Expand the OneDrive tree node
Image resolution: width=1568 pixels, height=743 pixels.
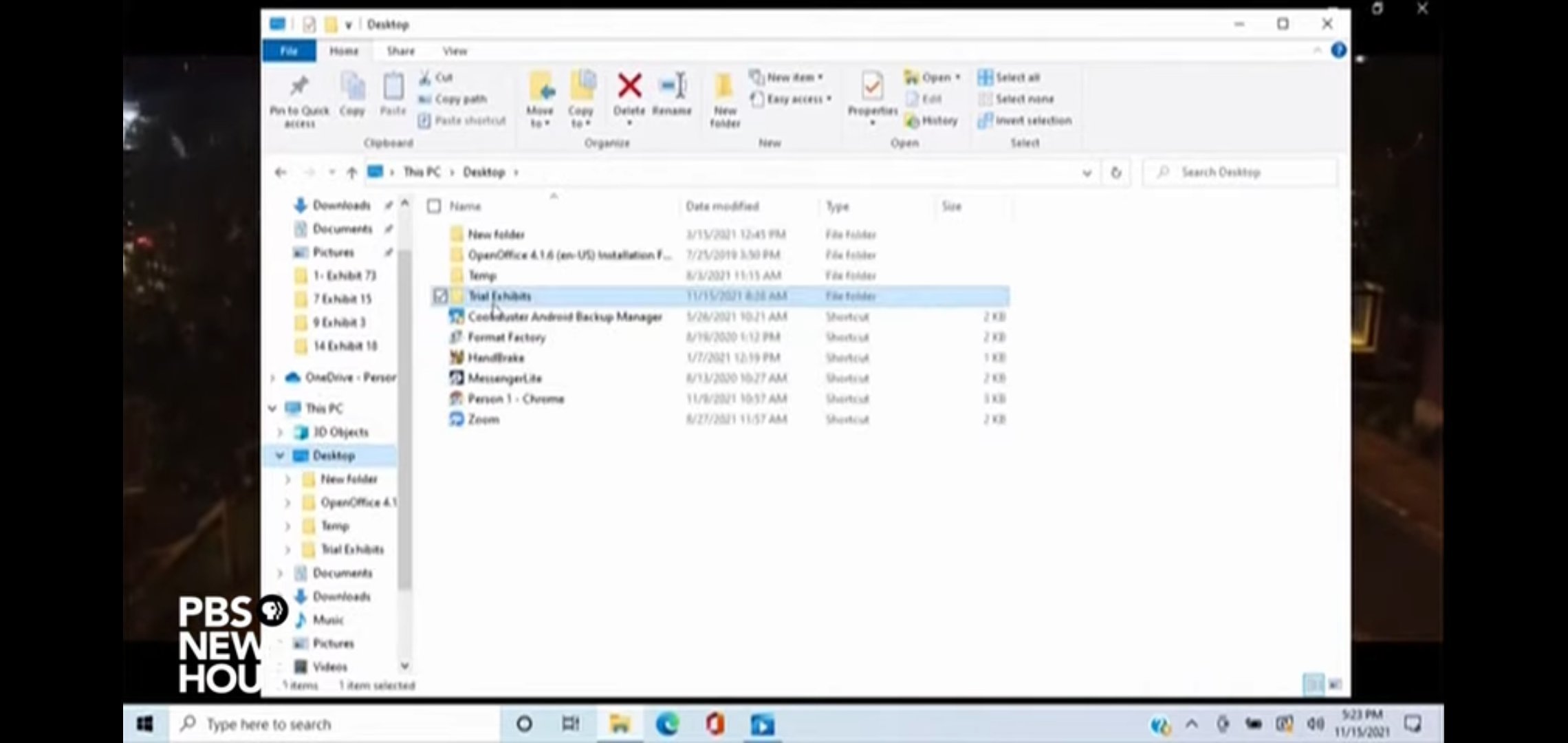click(273, 378)
